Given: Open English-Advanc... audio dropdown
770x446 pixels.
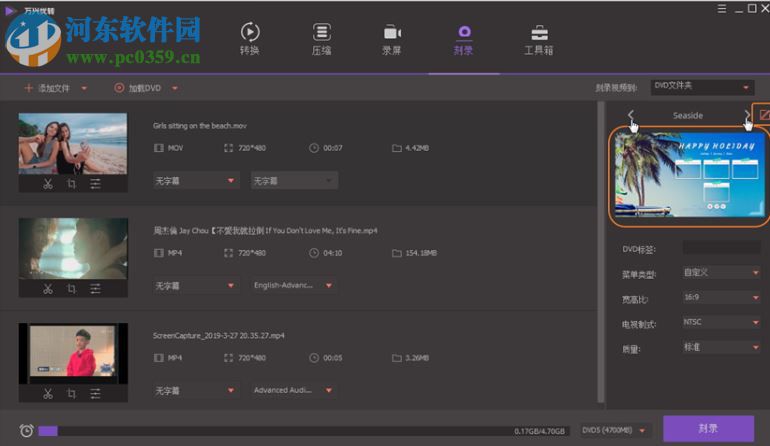Looking at the screenshot, I should pos(294,285).
